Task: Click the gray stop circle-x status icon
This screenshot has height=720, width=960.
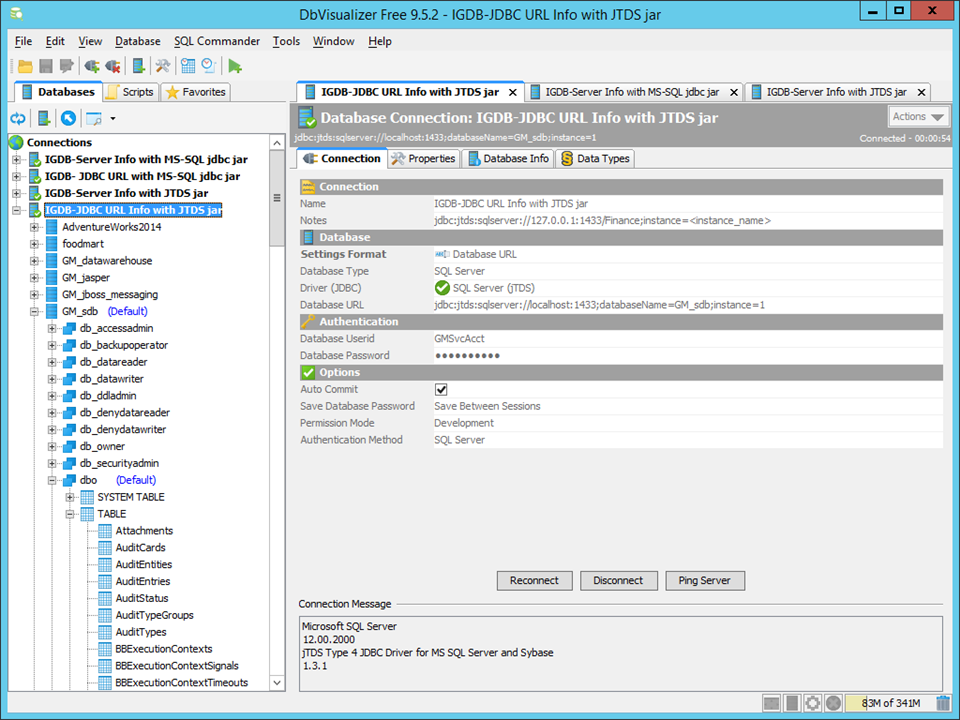Action: click(833, 703)
